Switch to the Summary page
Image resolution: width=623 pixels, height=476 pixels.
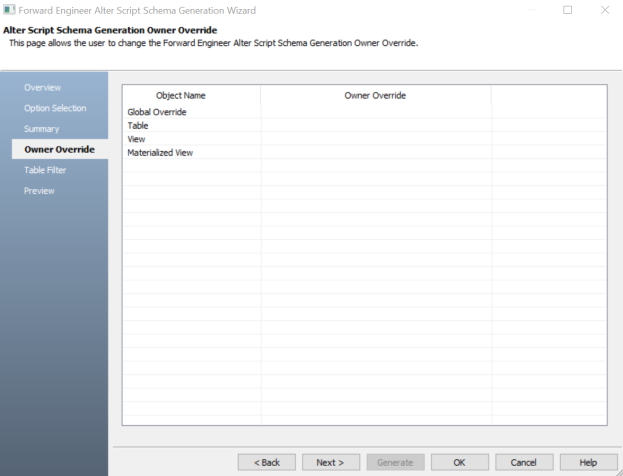(x=41, y=129)
